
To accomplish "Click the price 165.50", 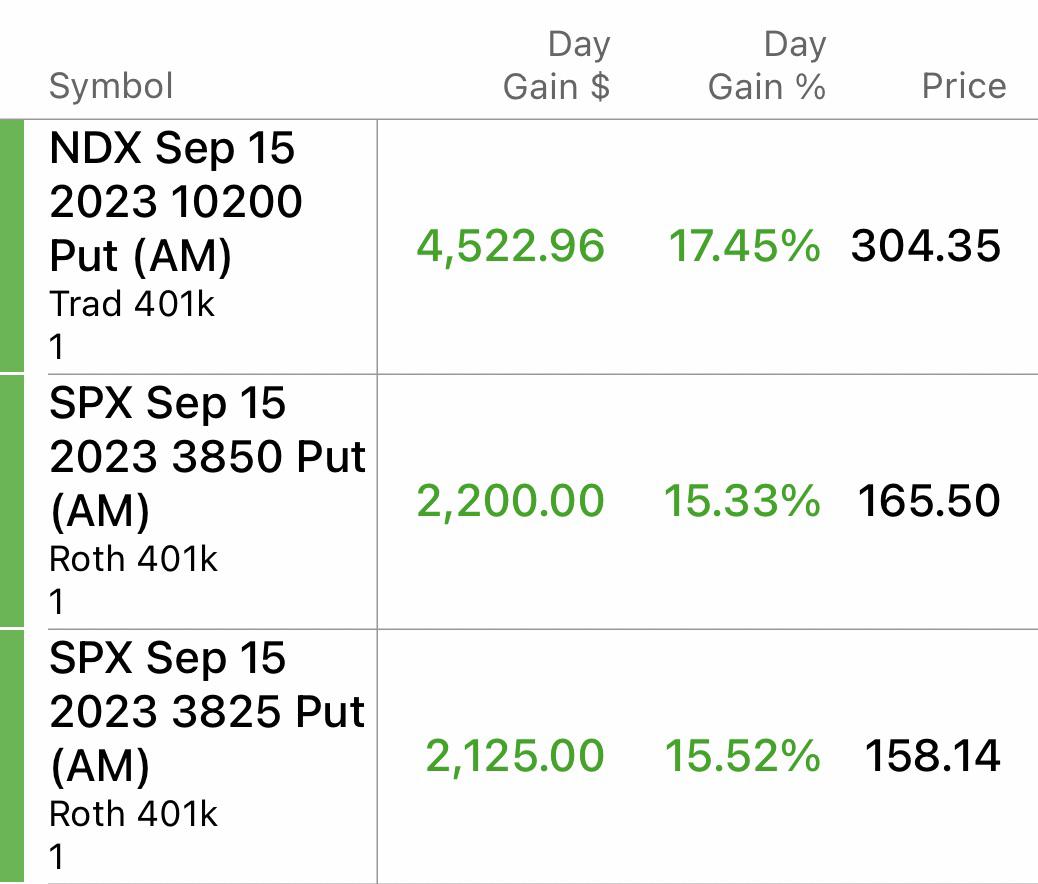I will point(929,501).
